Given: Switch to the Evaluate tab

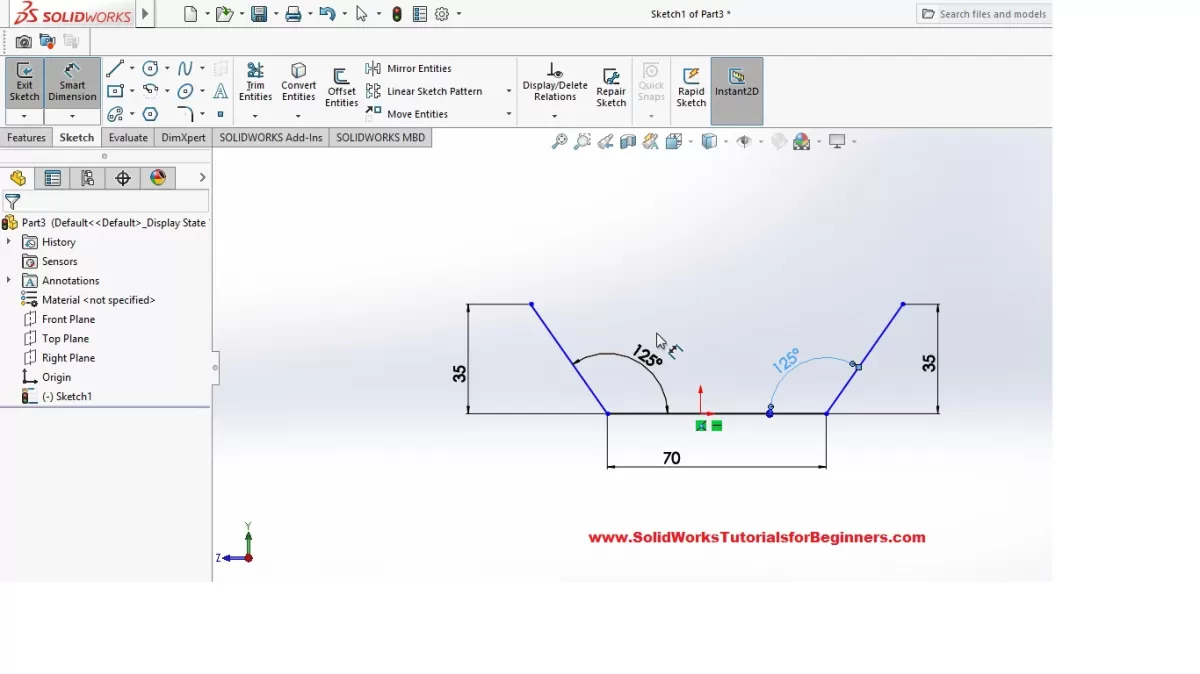Looking at the screenshot, I should (x=128, y=138).
